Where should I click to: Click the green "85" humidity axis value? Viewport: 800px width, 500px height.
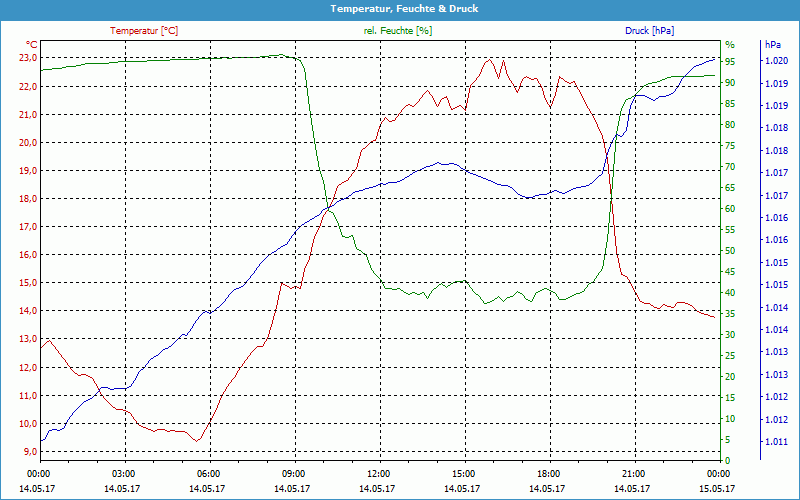730,104
